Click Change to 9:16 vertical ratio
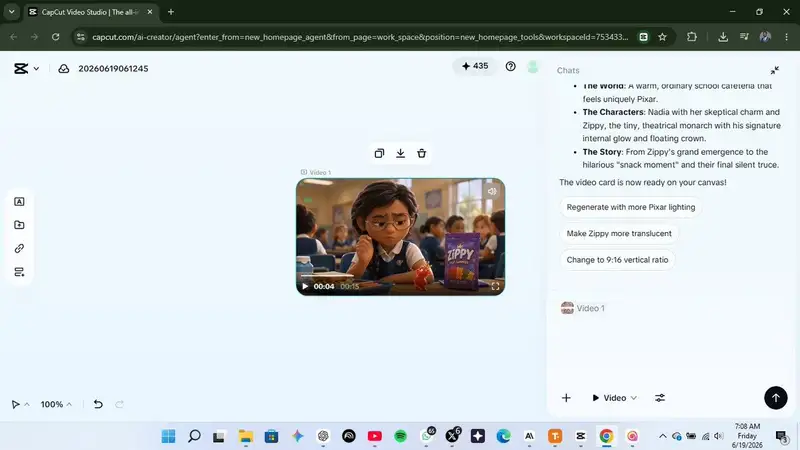The image size is (800, 450). [x=617, y=260]
